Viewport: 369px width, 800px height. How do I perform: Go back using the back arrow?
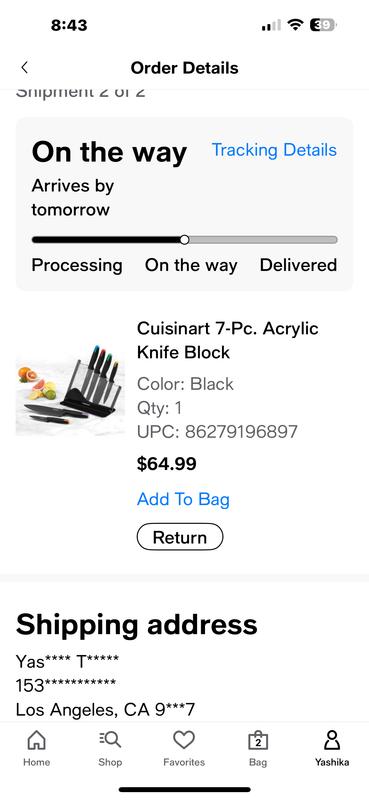[x=24, y=67]
